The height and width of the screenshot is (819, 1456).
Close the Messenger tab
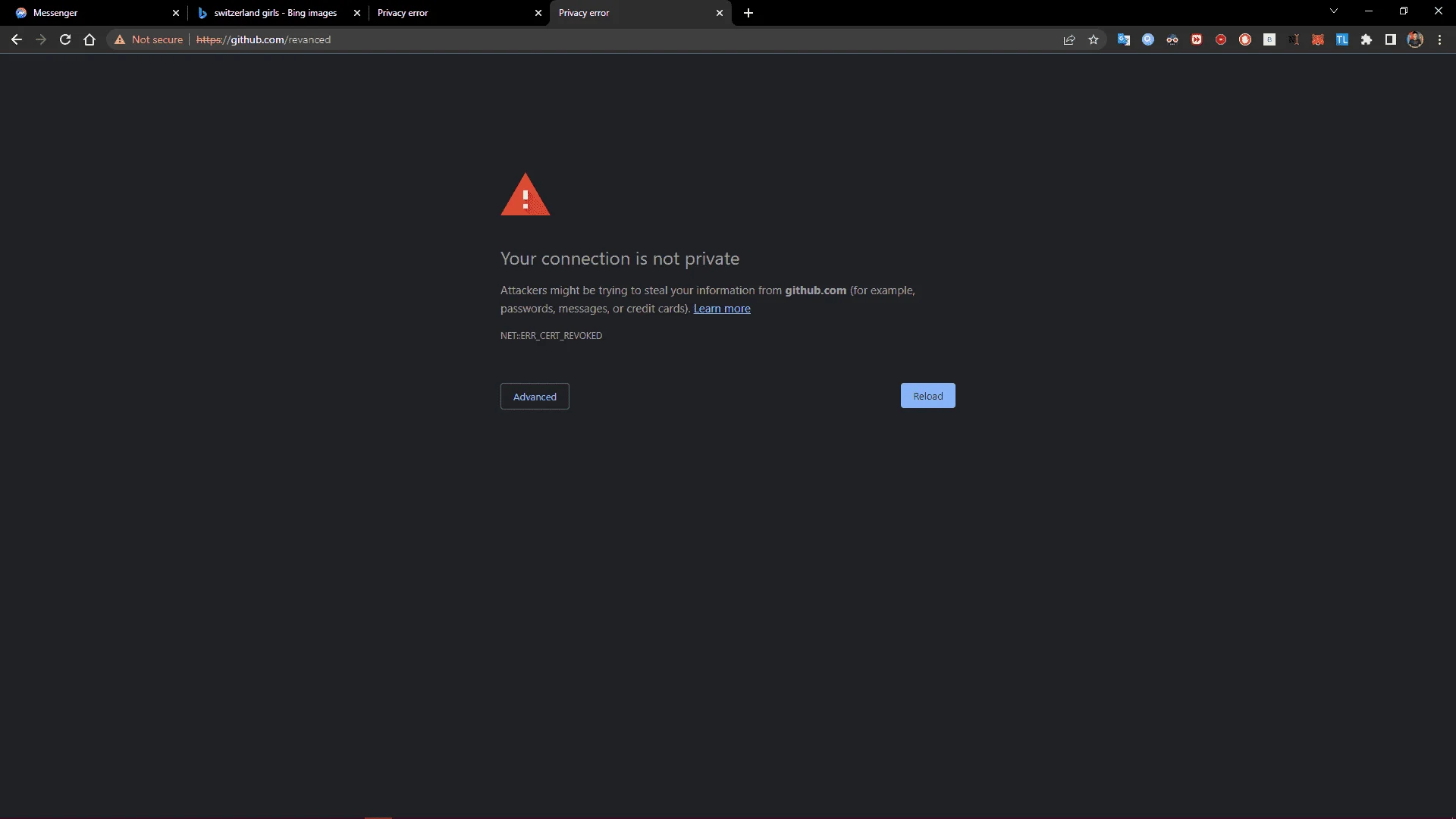(176, 13)
